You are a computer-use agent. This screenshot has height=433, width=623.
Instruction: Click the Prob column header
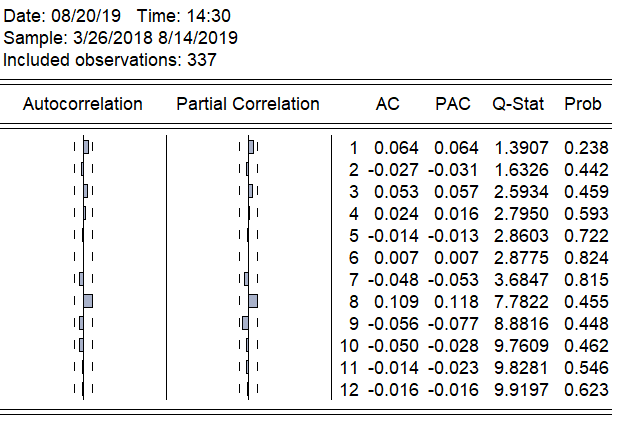583,104
